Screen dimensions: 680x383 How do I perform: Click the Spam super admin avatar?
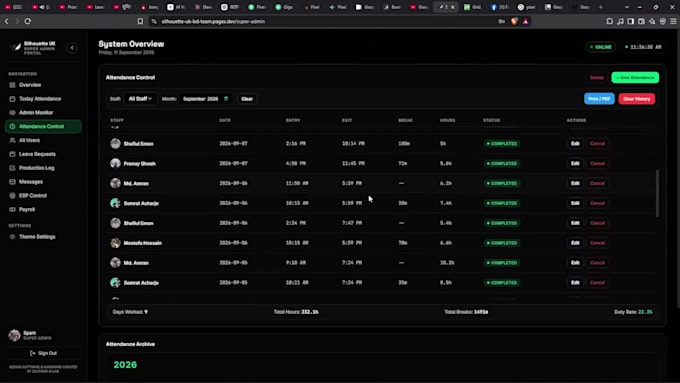coord(14,335)
